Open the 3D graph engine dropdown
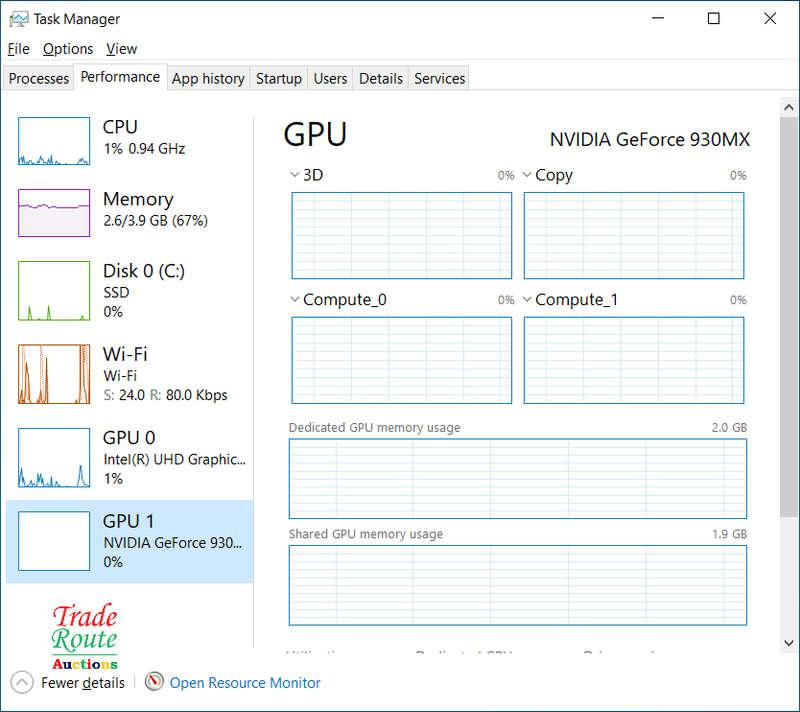 coord(294,175)
